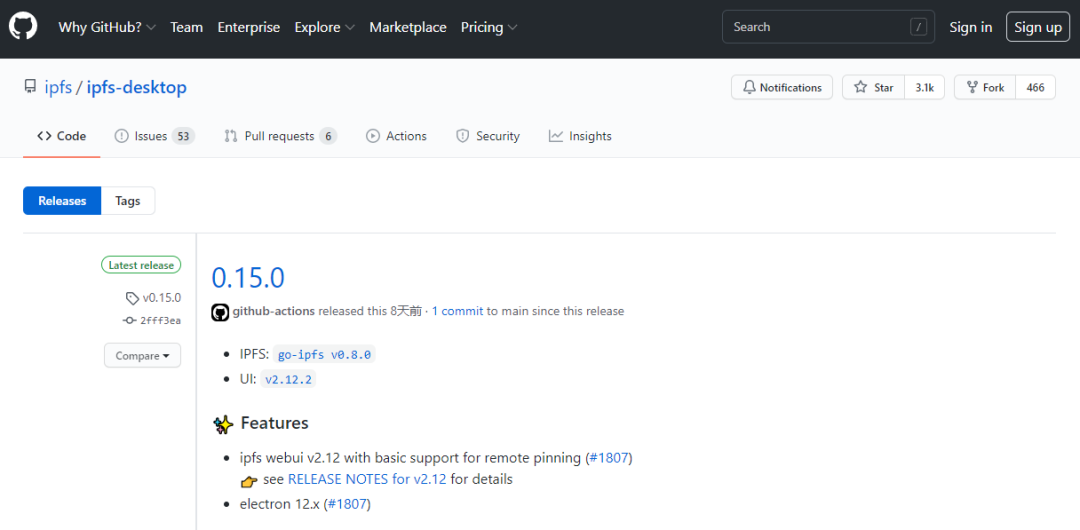
Task: Open the 0.15.0 release title
Action: (x=248, y=277)
